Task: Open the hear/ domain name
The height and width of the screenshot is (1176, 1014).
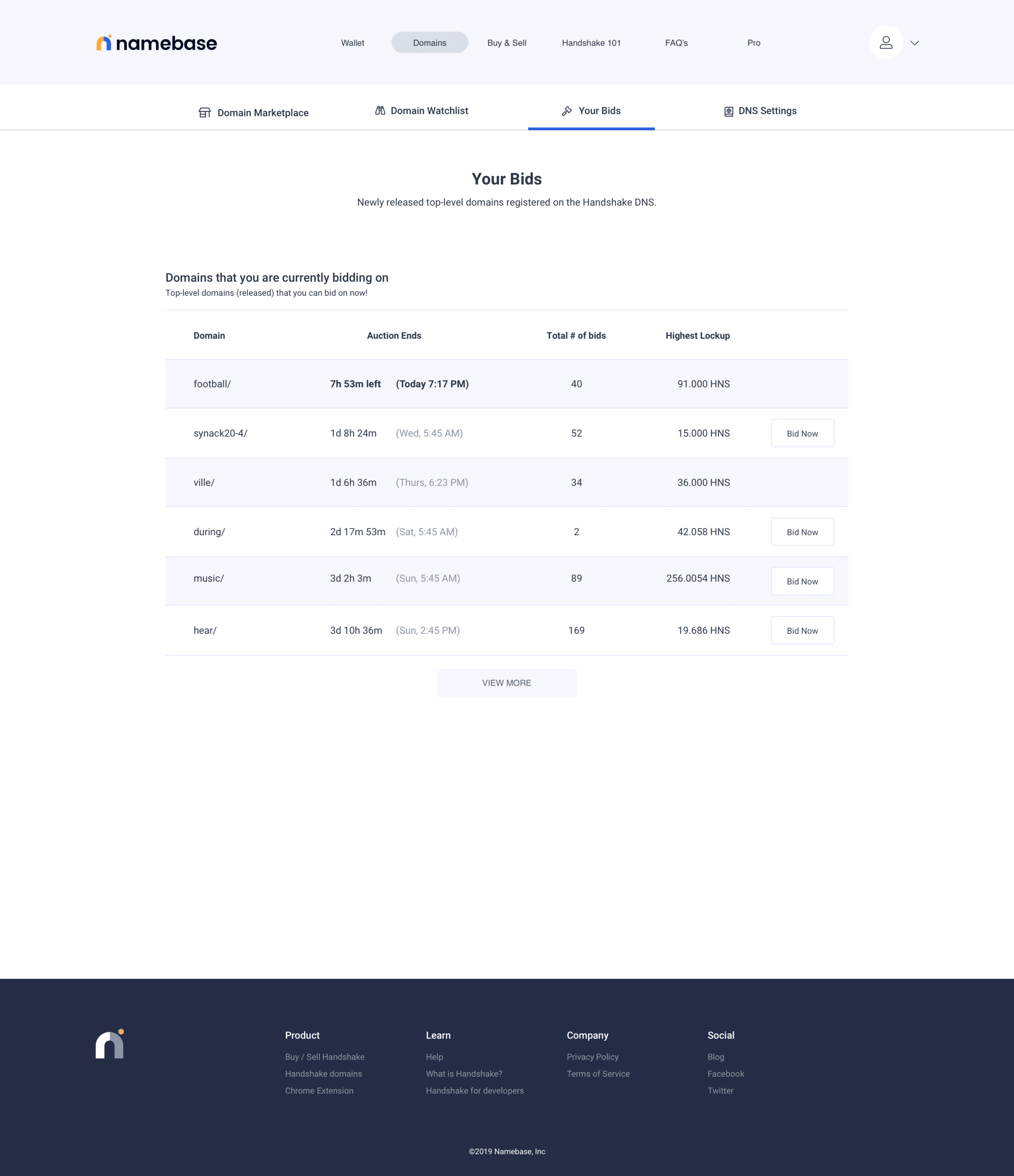Action: (205, 631)
